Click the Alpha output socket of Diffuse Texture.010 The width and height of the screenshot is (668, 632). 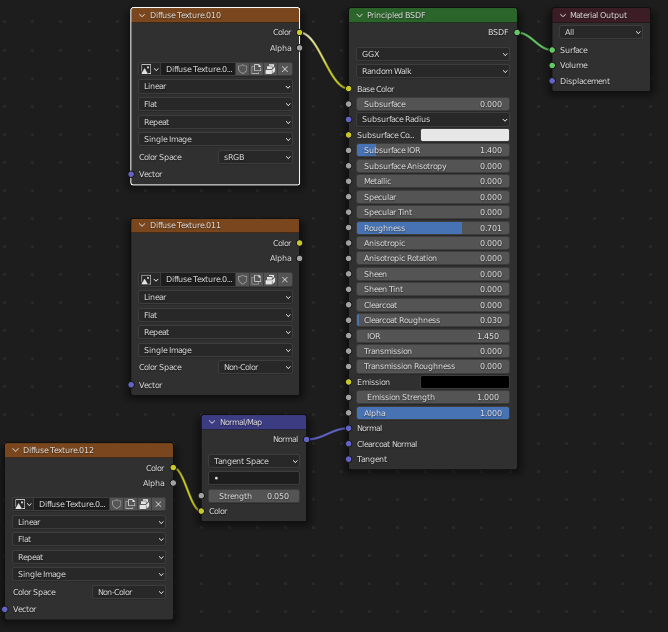coord(299,48)
